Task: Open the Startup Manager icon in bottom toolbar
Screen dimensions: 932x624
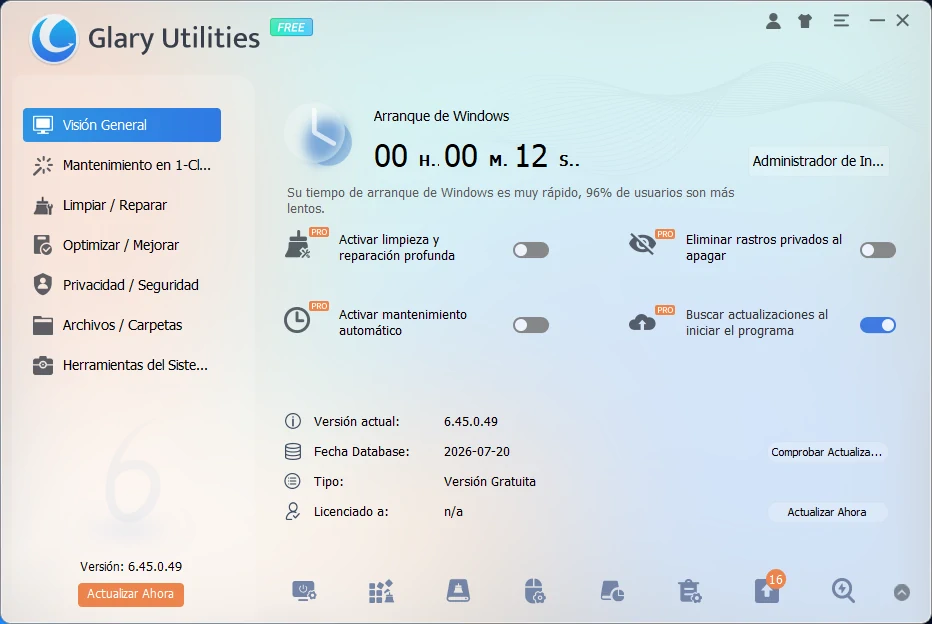Action: 304,591
